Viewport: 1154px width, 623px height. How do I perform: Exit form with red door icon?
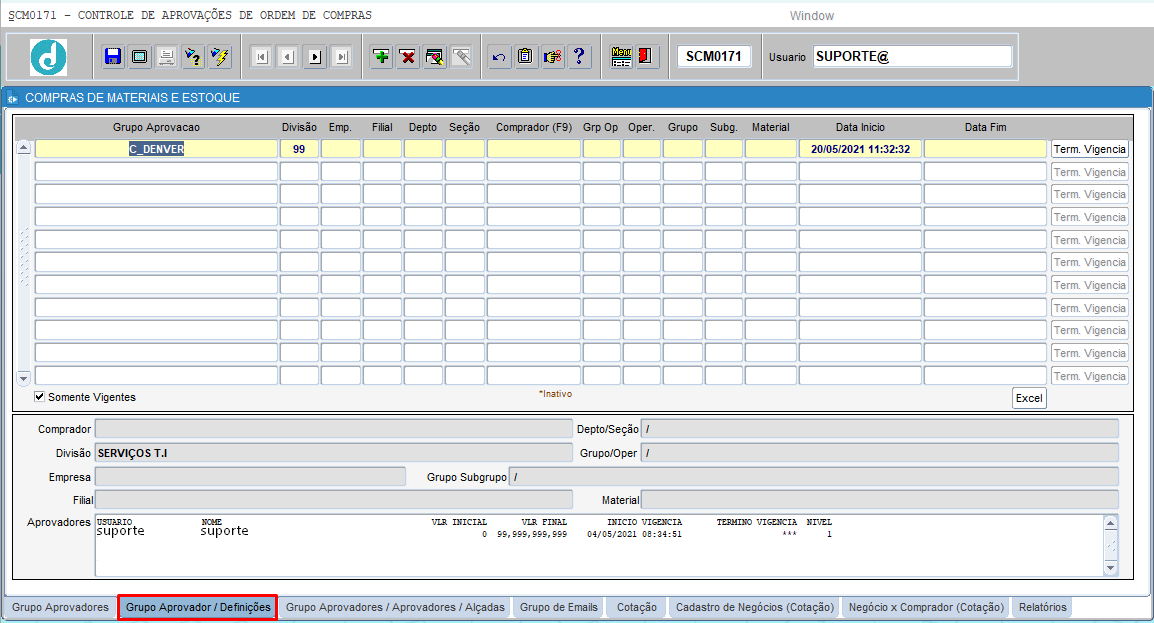tap(645, 57)
